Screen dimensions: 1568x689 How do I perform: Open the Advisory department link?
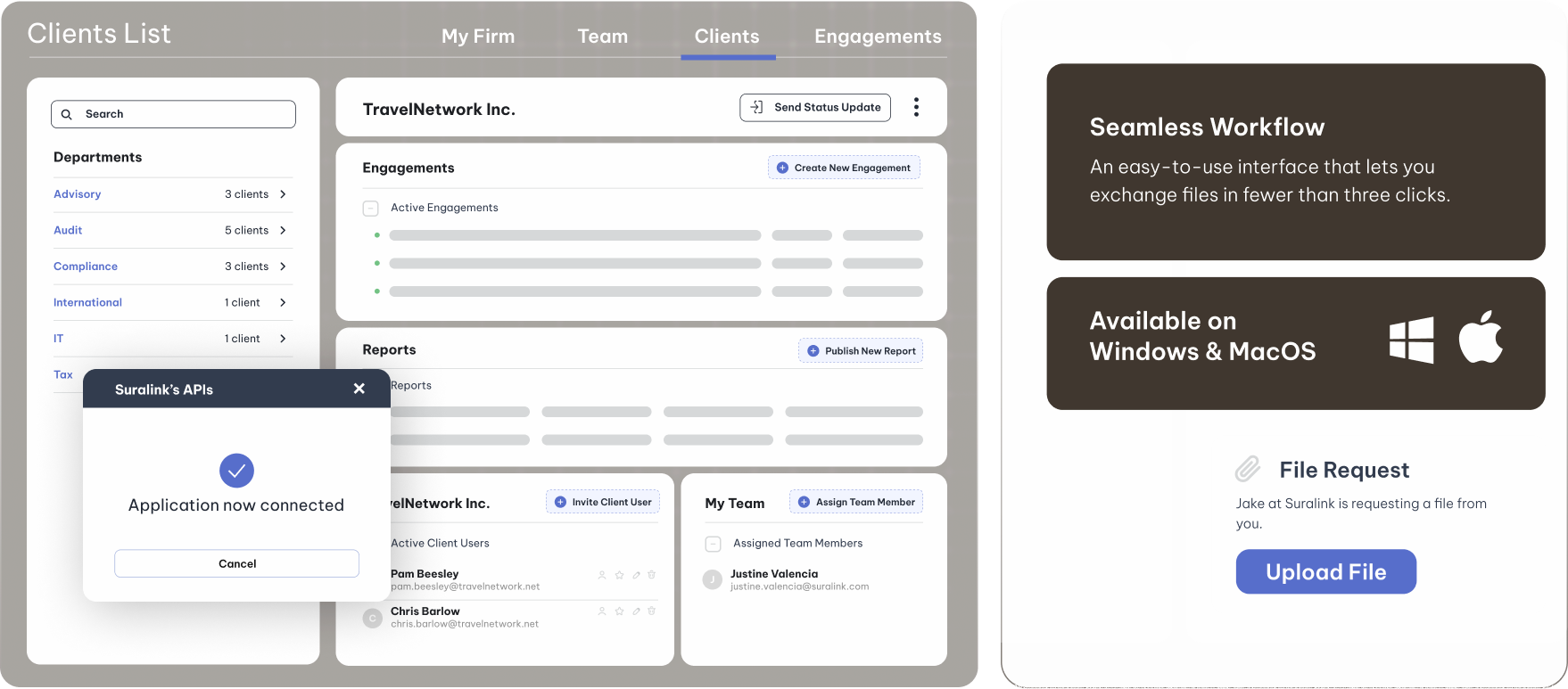click(77, 194)
